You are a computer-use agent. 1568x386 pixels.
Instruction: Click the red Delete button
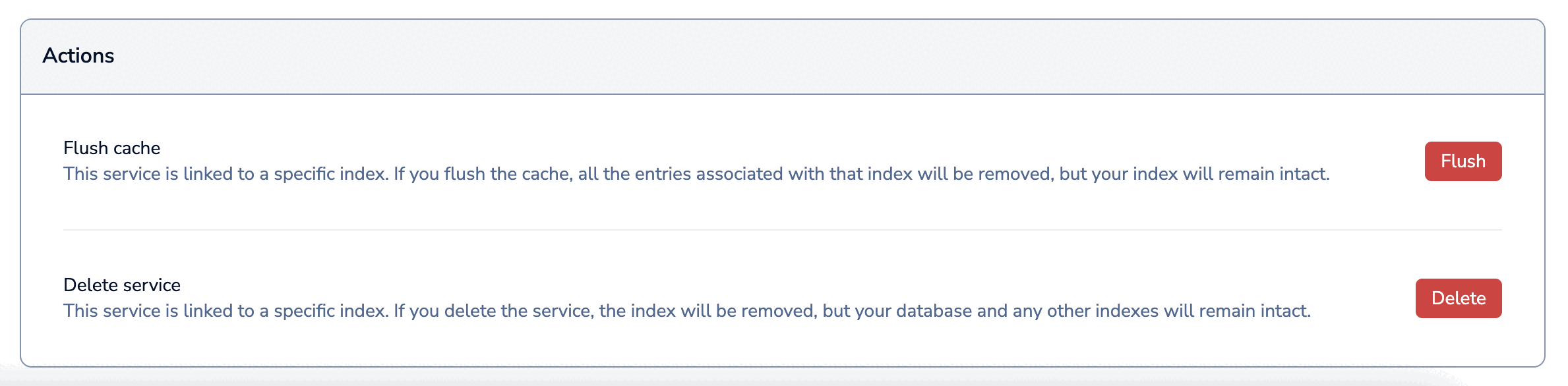pyautogui.click(x=1458, y=298)
